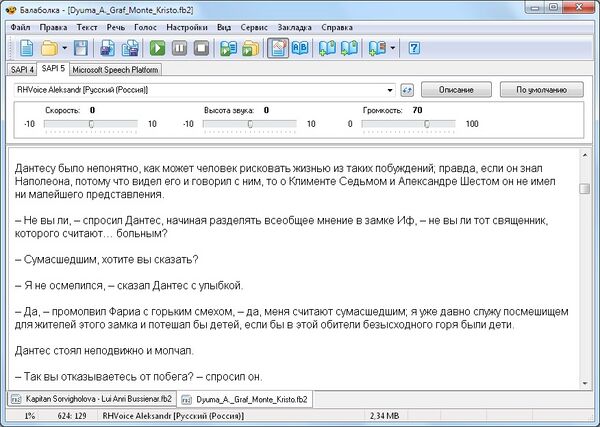This screenshot has width=600, height=427.
Task: Click the line 'Так вы отказываетесь от побега?'
Action: point(139,377)
